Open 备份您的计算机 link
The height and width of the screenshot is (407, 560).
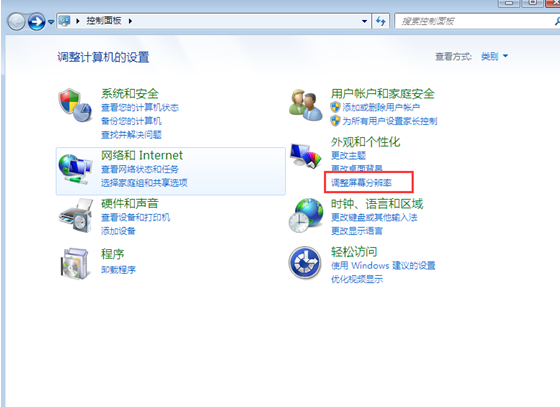click(131, 121)
